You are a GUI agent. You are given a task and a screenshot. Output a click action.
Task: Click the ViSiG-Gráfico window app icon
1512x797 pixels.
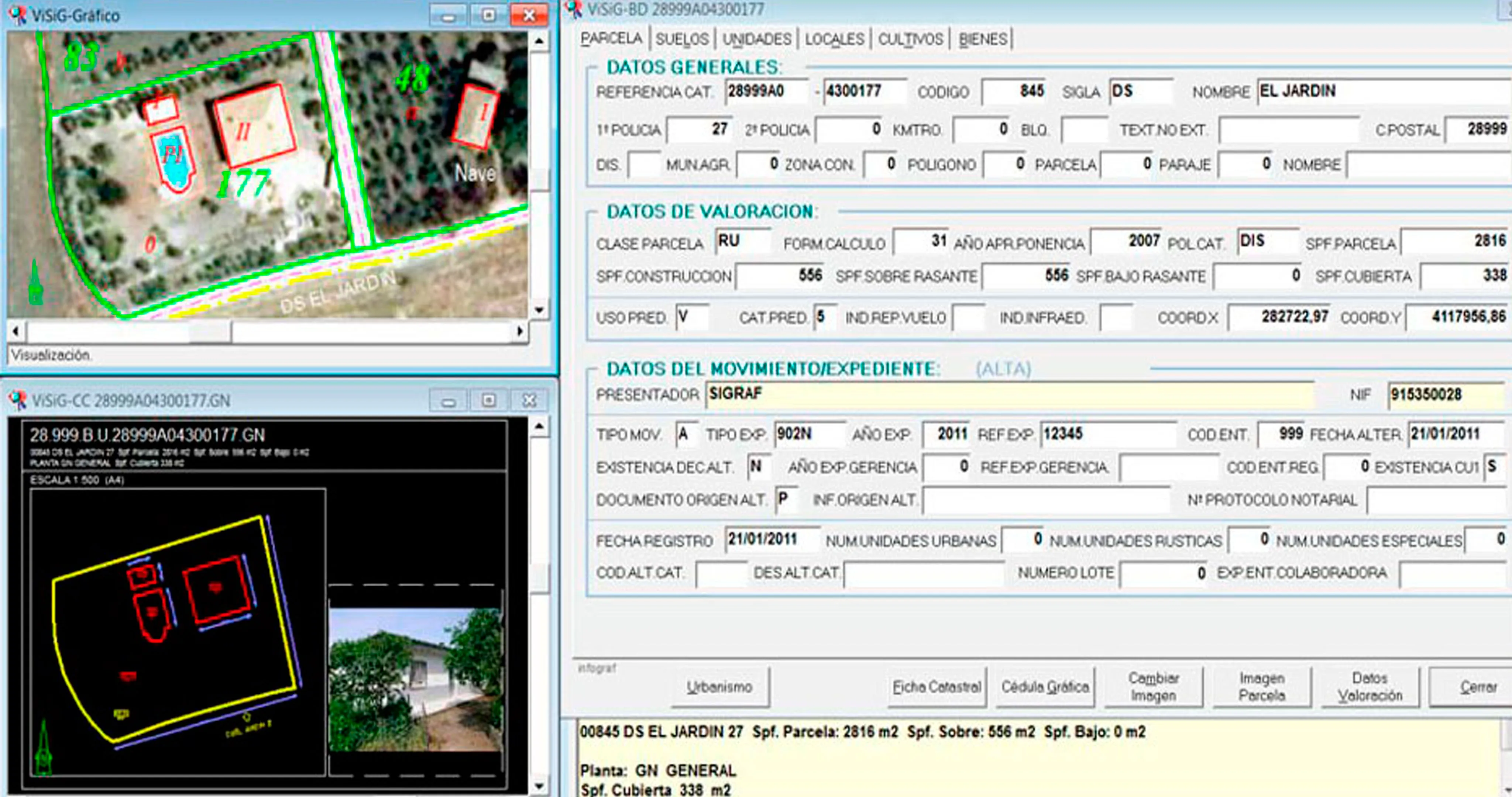tap(18, 15)
